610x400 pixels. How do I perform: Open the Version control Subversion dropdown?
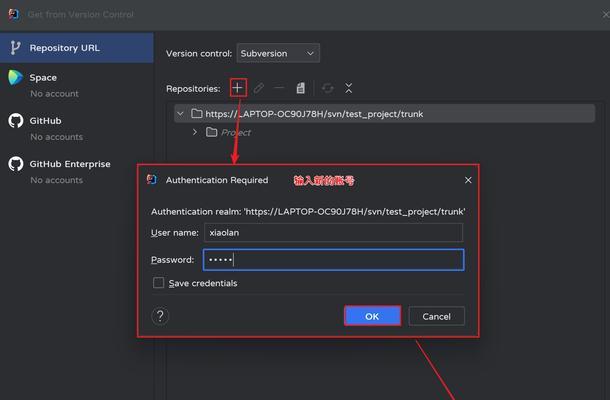coord(278,53)
